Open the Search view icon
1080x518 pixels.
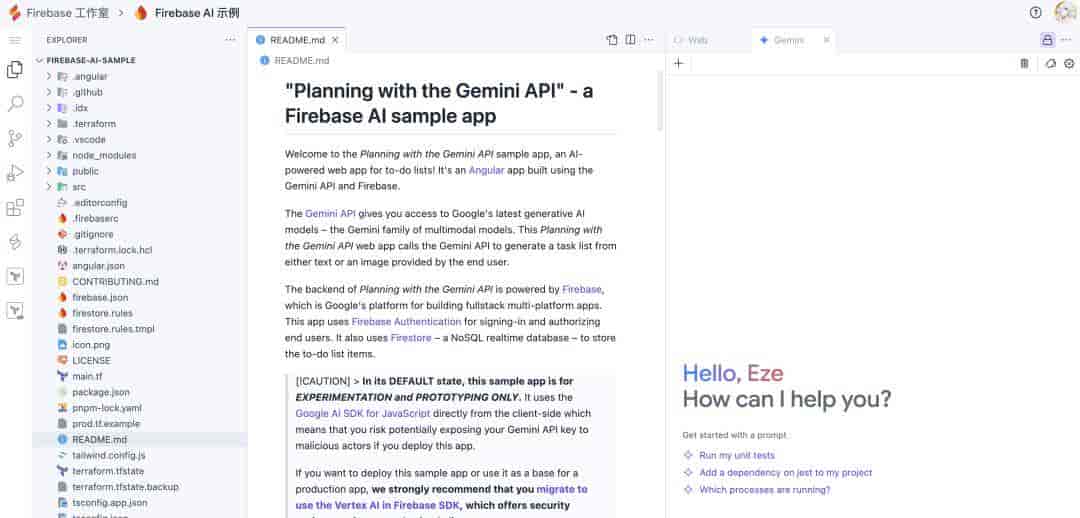[14, 104]
